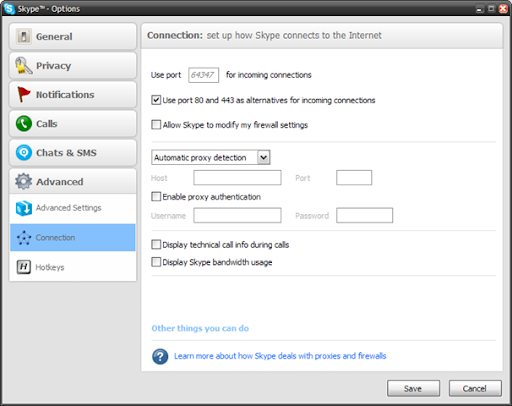This screenshot has width=512, height=406.
Task: Click the proxy Host field
Action: pos(237,177)
